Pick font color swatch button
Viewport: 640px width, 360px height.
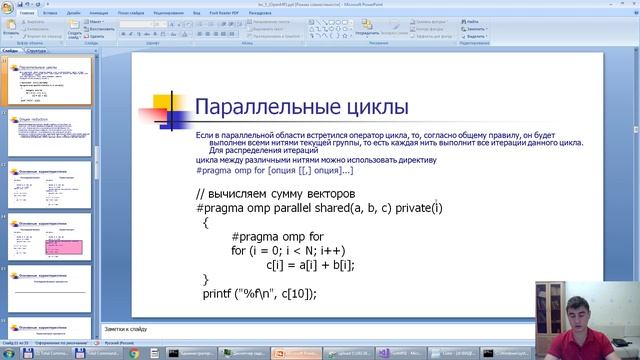tap(185, 34)
